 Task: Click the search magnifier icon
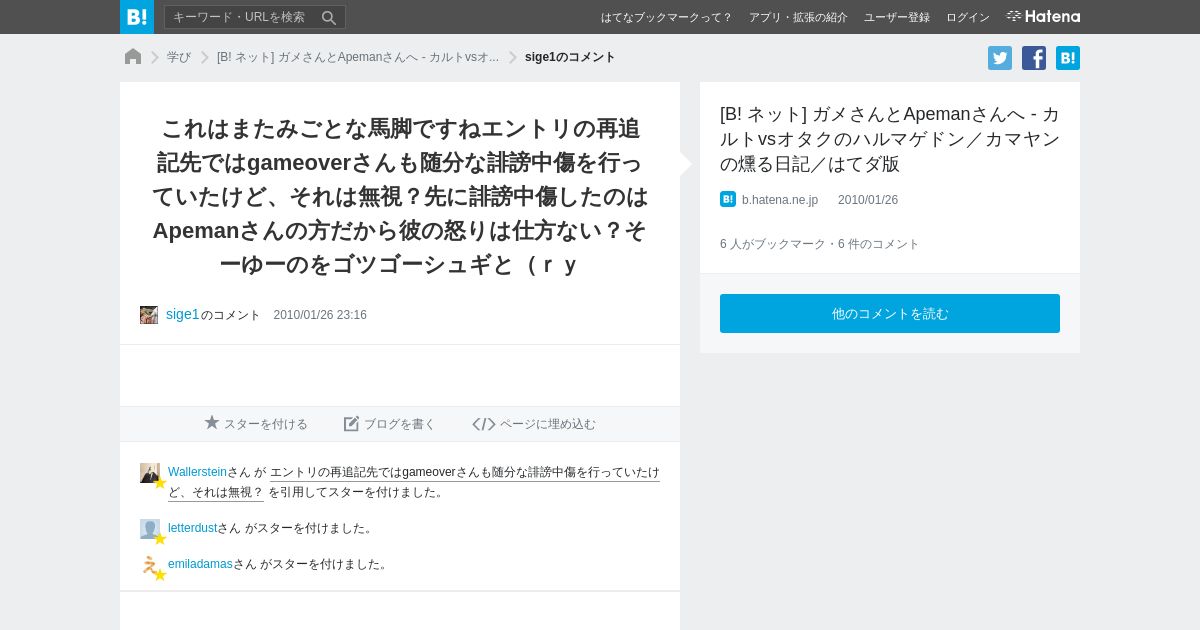tap(329, 17)
